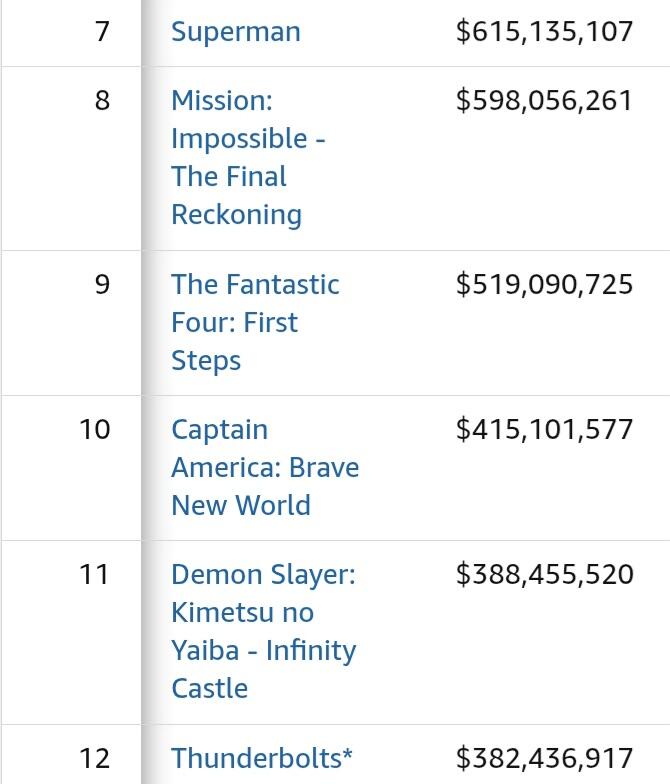Select the Thunderbolts* title link
Screen dimensions: 670x784
(261, 758)
